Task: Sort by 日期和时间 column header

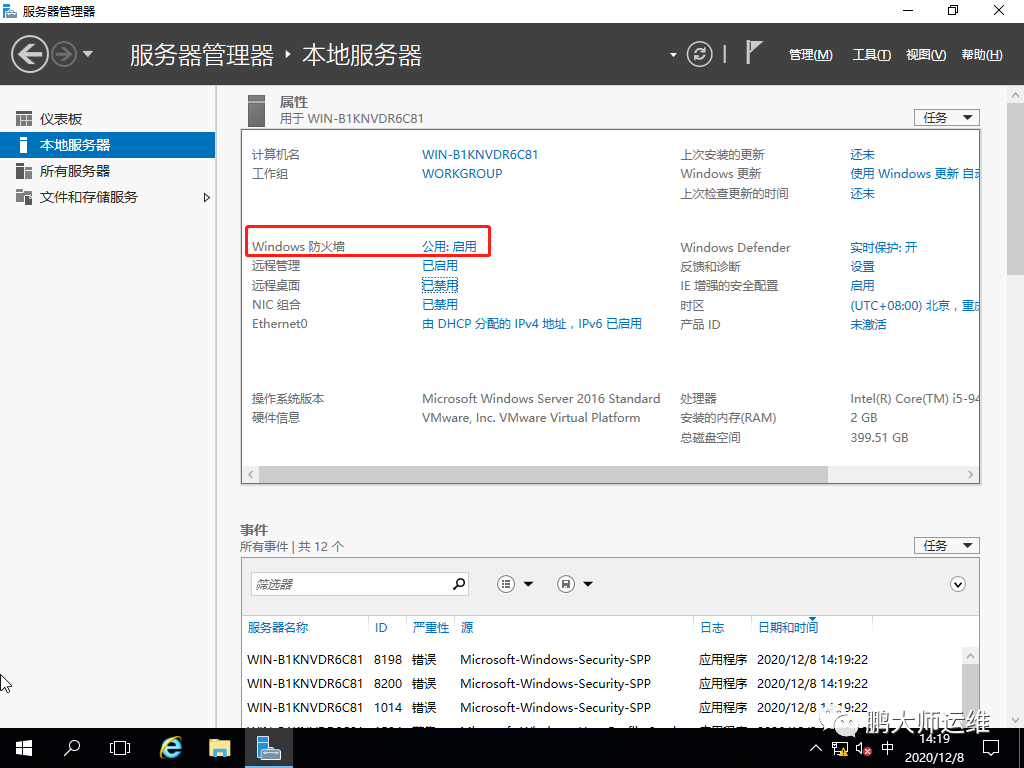Action: (x=788, y=628)
